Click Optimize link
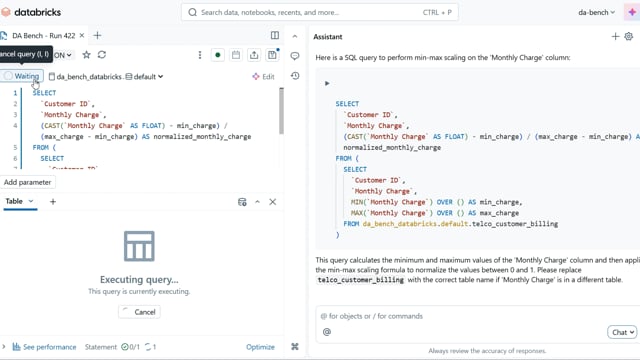The width and height of the screenshot is (640, 360). tap(260, 347)
